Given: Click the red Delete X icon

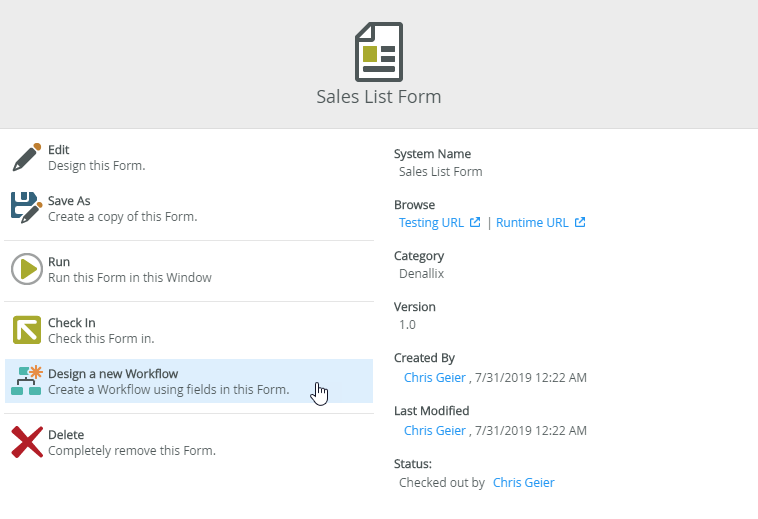Looking at the screenshot, I should coord(27,442).
